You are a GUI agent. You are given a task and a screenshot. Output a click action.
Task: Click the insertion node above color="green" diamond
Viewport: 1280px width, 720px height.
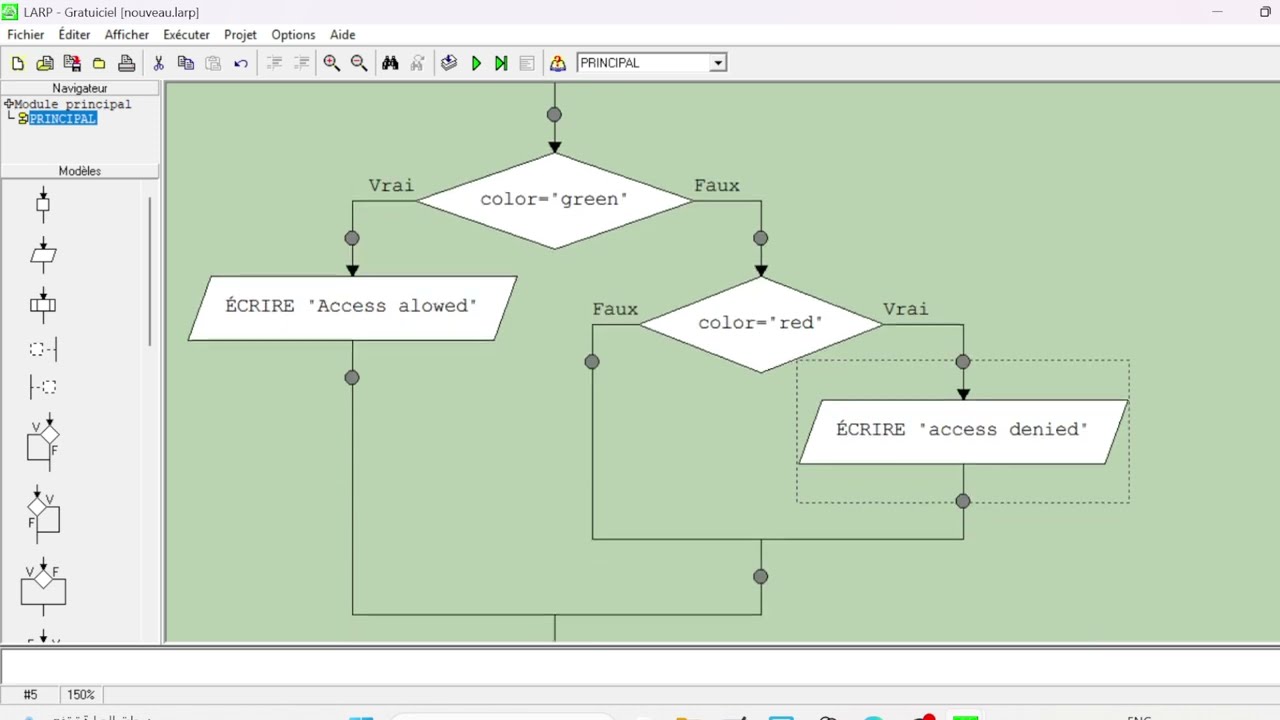554,114
